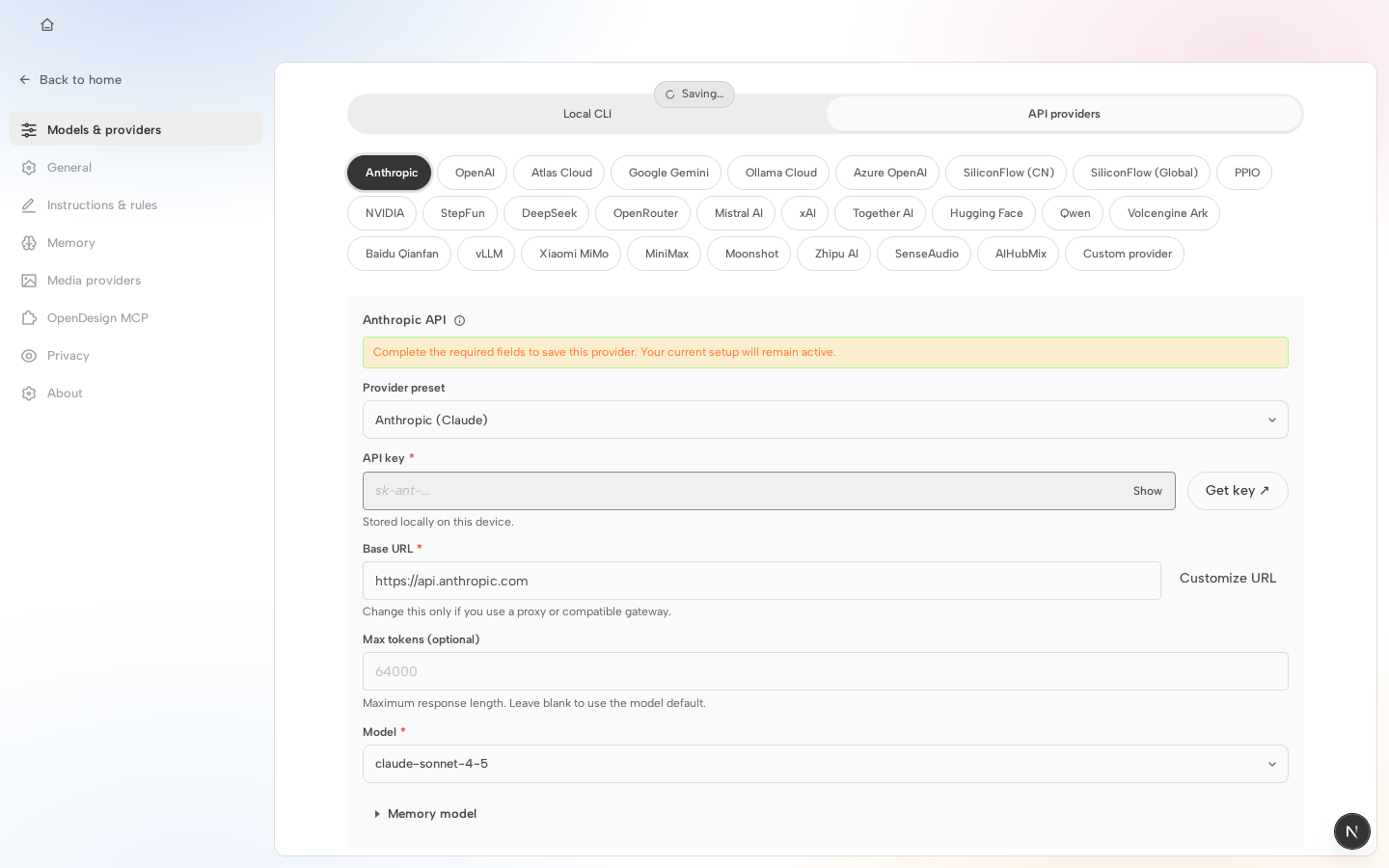Viewport: 1389px width, 868px height.
Task: Choose the SenseAudio provider chip
Action: [924, 254]
